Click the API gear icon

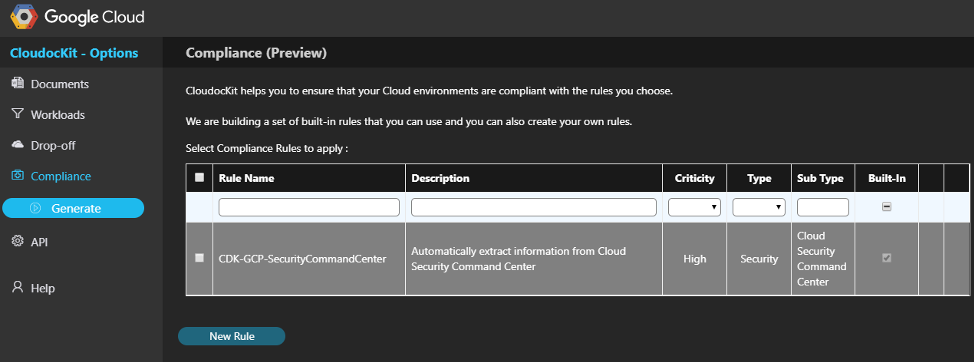coord(17,242)
